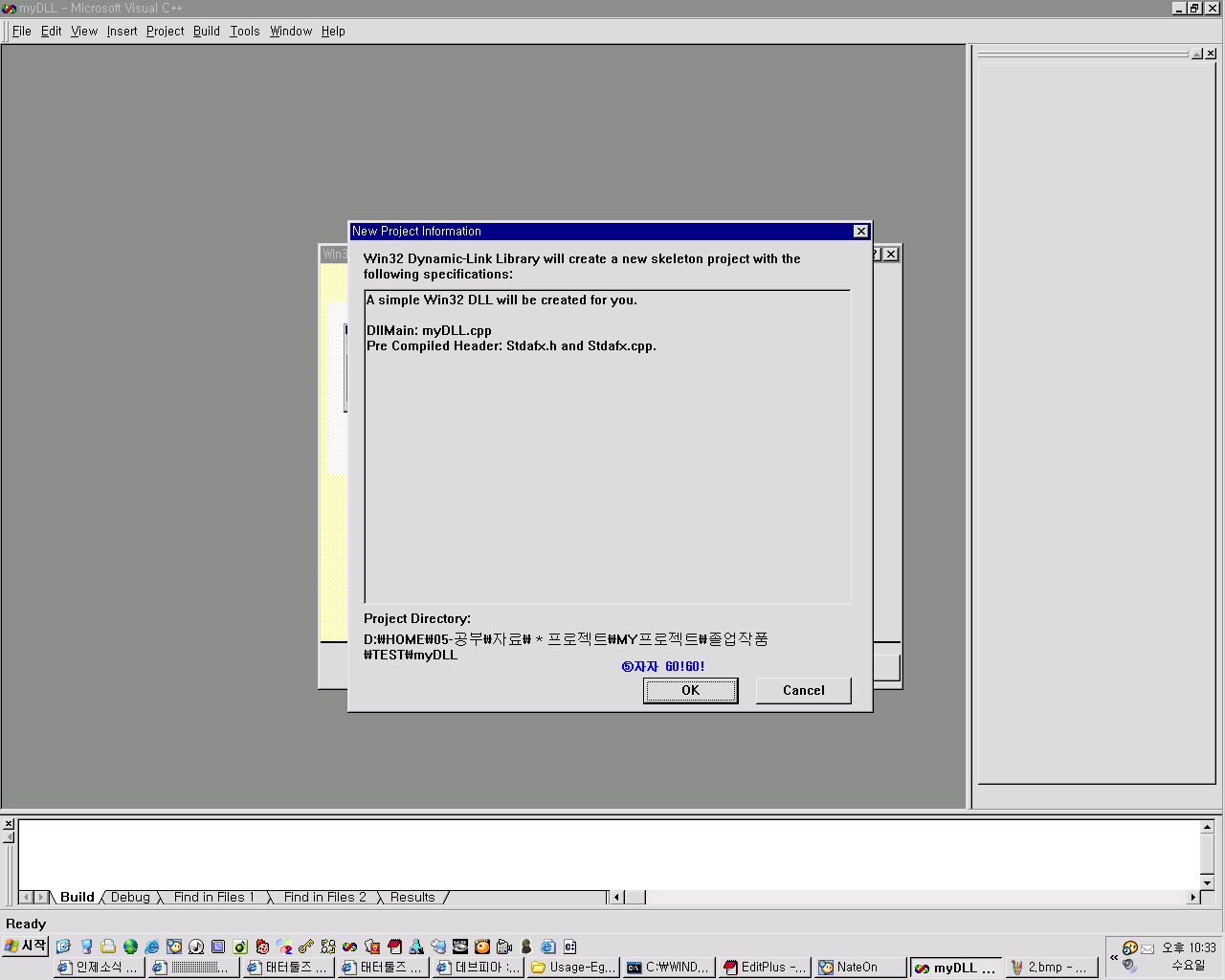Screen dimensions: 1225x980
Task: Click myDLL taskbar button
Action: [955, 968]
